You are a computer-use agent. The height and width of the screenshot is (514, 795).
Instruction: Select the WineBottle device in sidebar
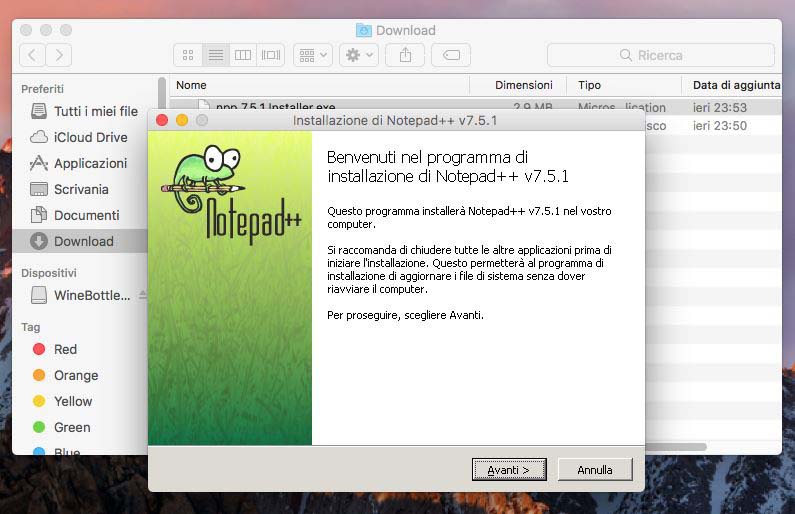[81, 295]
